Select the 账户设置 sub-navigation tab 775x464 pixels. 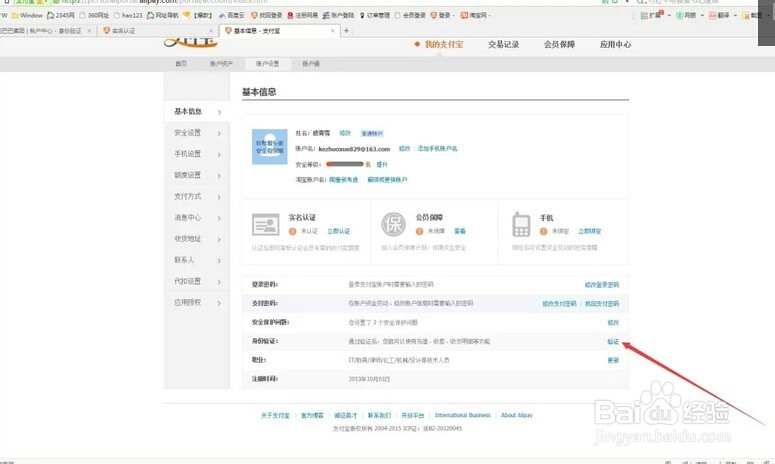coord(267,64)
